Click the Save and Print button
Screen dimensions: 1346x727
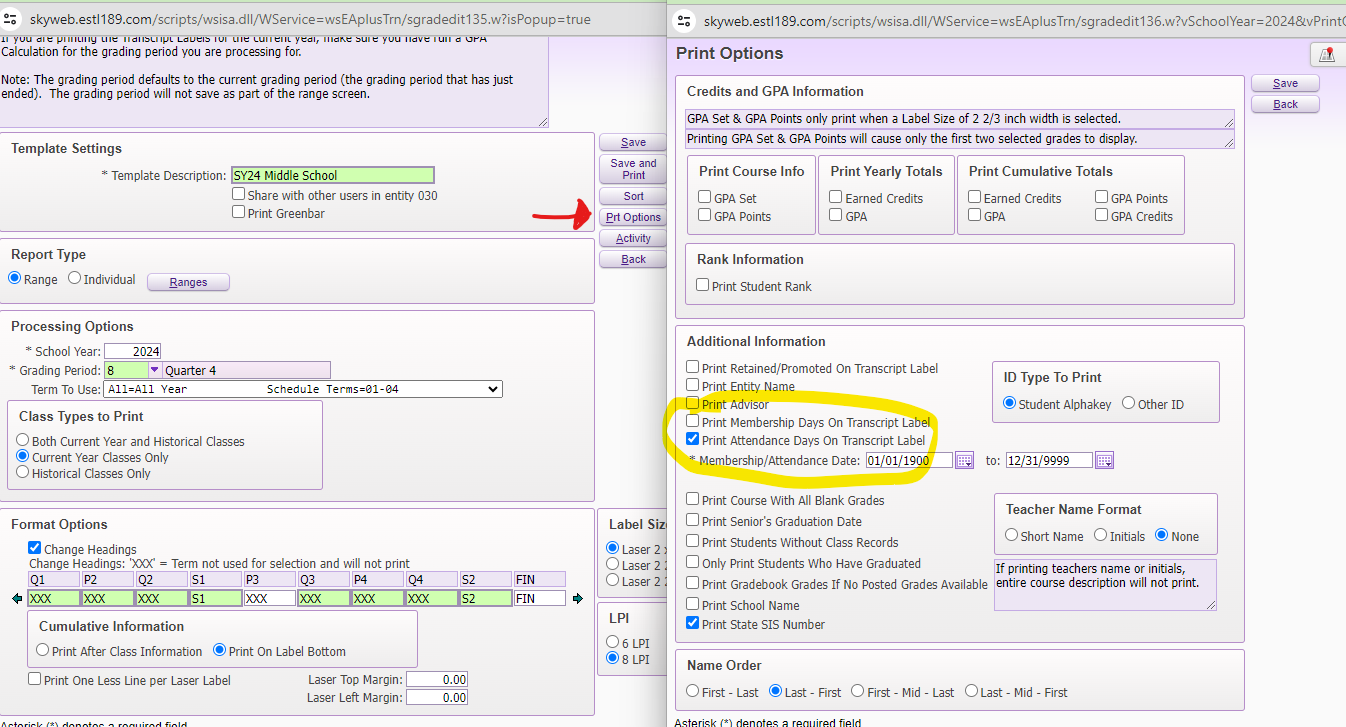[633, 169]
